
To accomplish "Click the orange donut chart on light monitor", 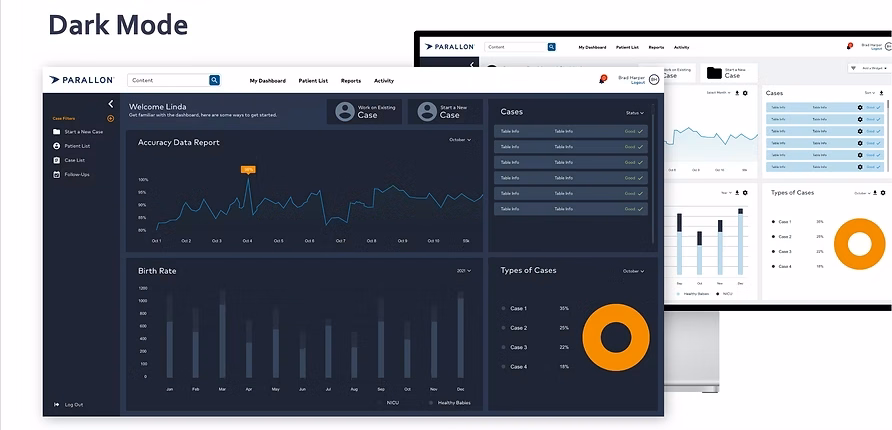I will tap(860, 243).
